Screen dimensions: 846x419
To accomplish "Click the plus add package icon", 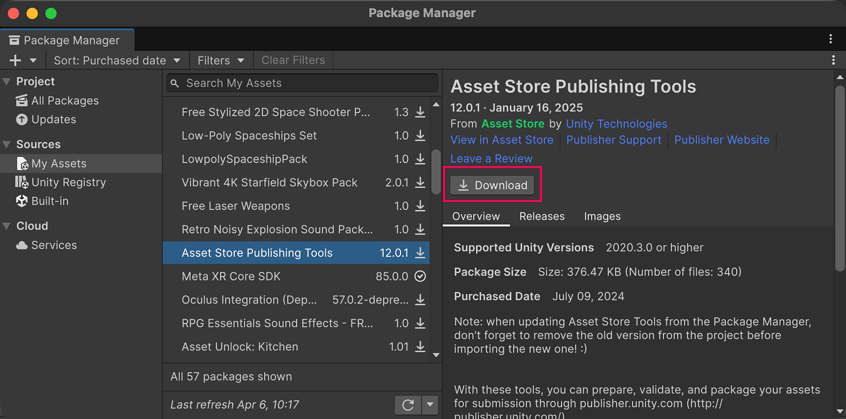I will click(15, 60).
